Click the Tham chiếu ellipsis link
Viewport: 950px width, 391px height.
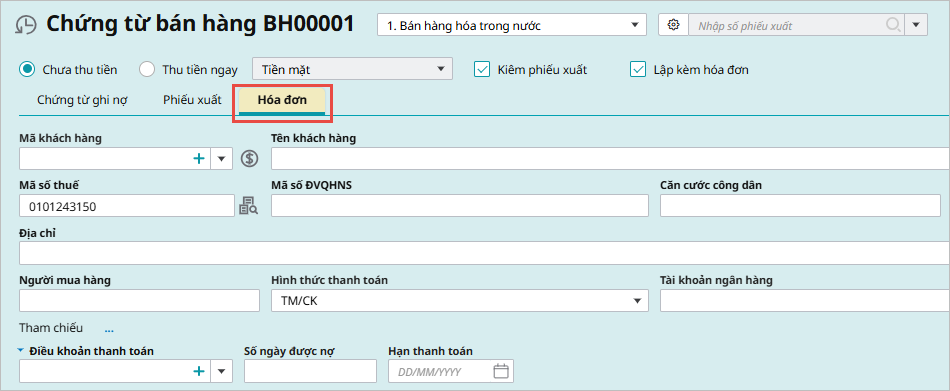(109, 329)
